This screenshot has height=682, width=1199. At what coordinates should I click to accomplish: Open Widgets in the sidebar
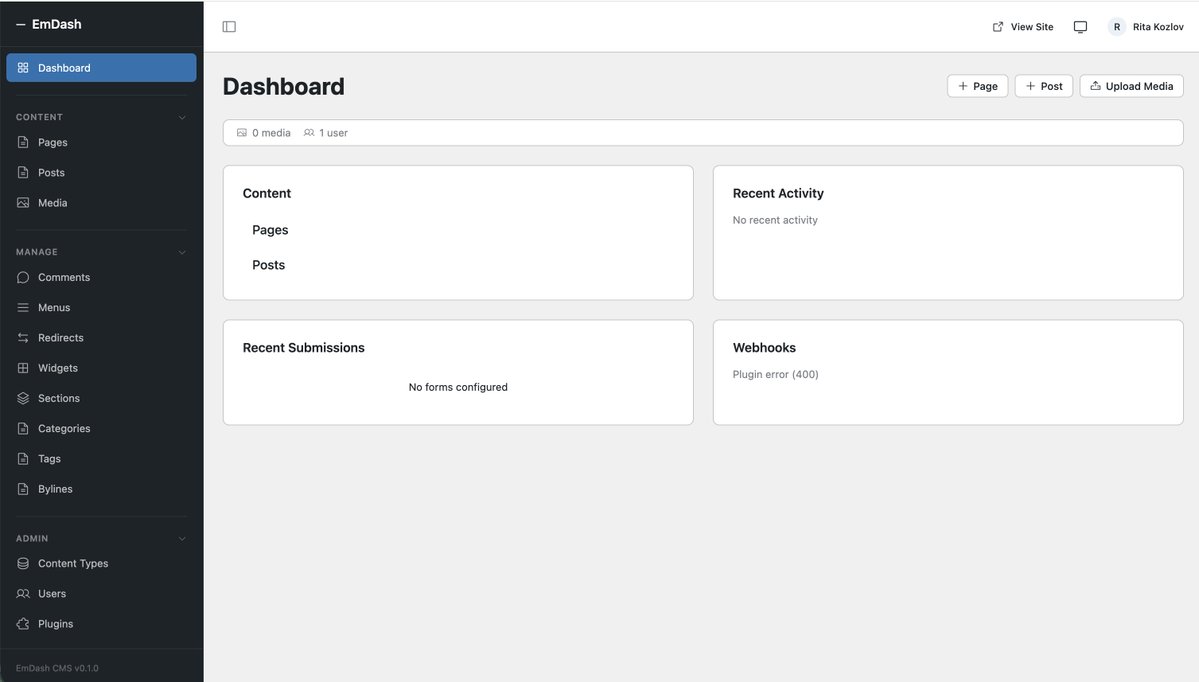(101, 368)
